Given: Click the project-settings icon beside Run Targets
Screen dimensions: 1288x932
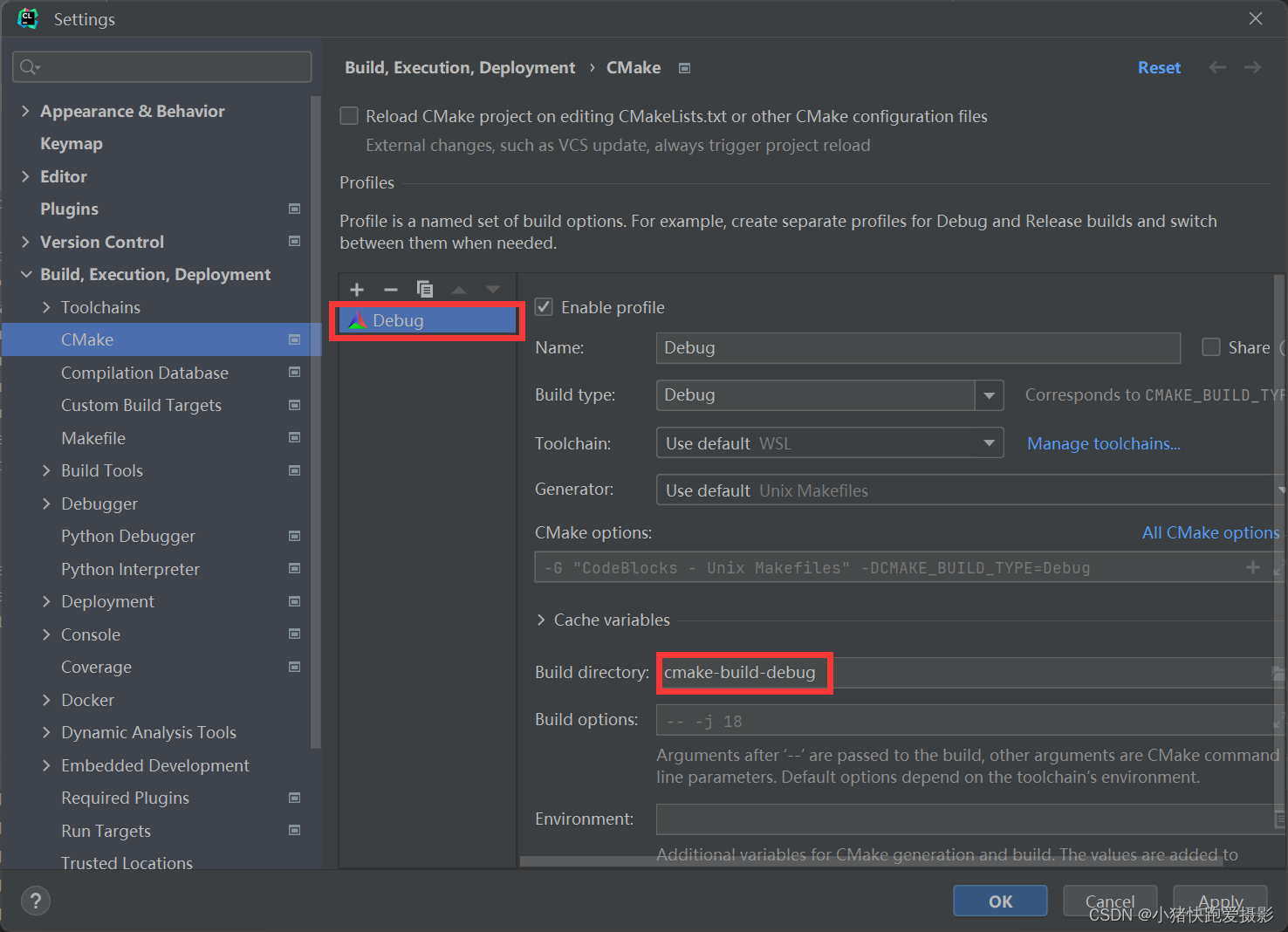Looking at the screenshot, I should tap(295, 830).
